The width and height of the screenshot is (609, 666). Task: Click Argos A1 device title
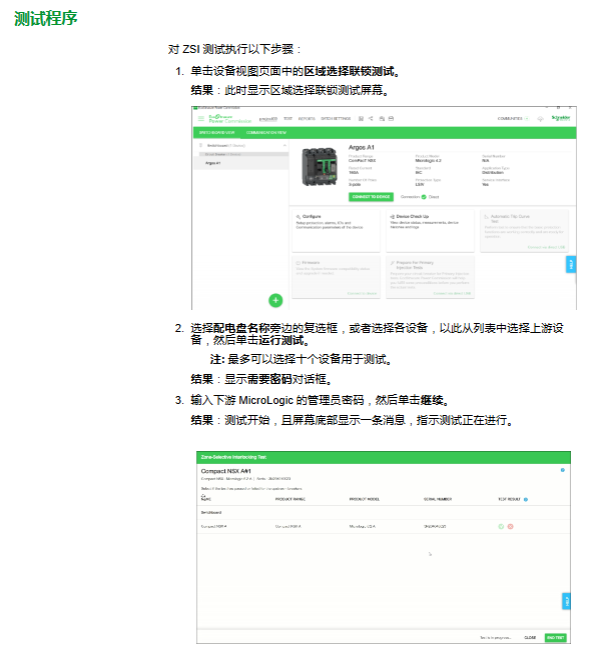point(361,147)
